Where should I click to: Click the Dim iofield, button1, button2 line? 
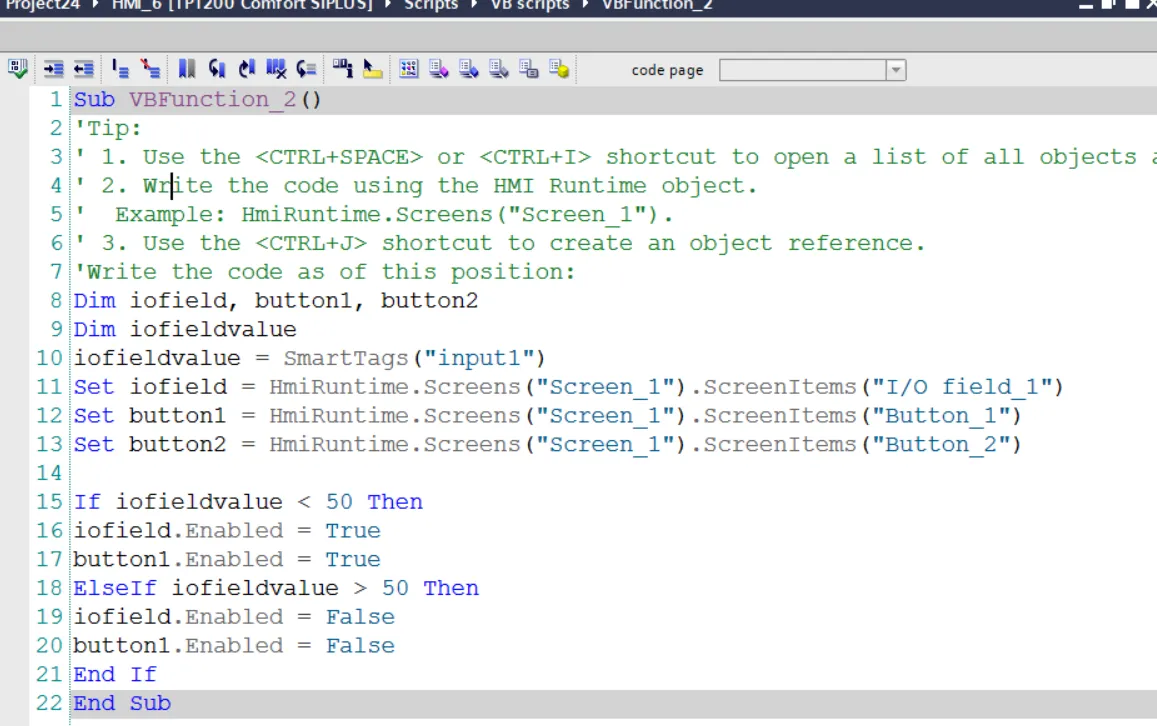(275, 301)
